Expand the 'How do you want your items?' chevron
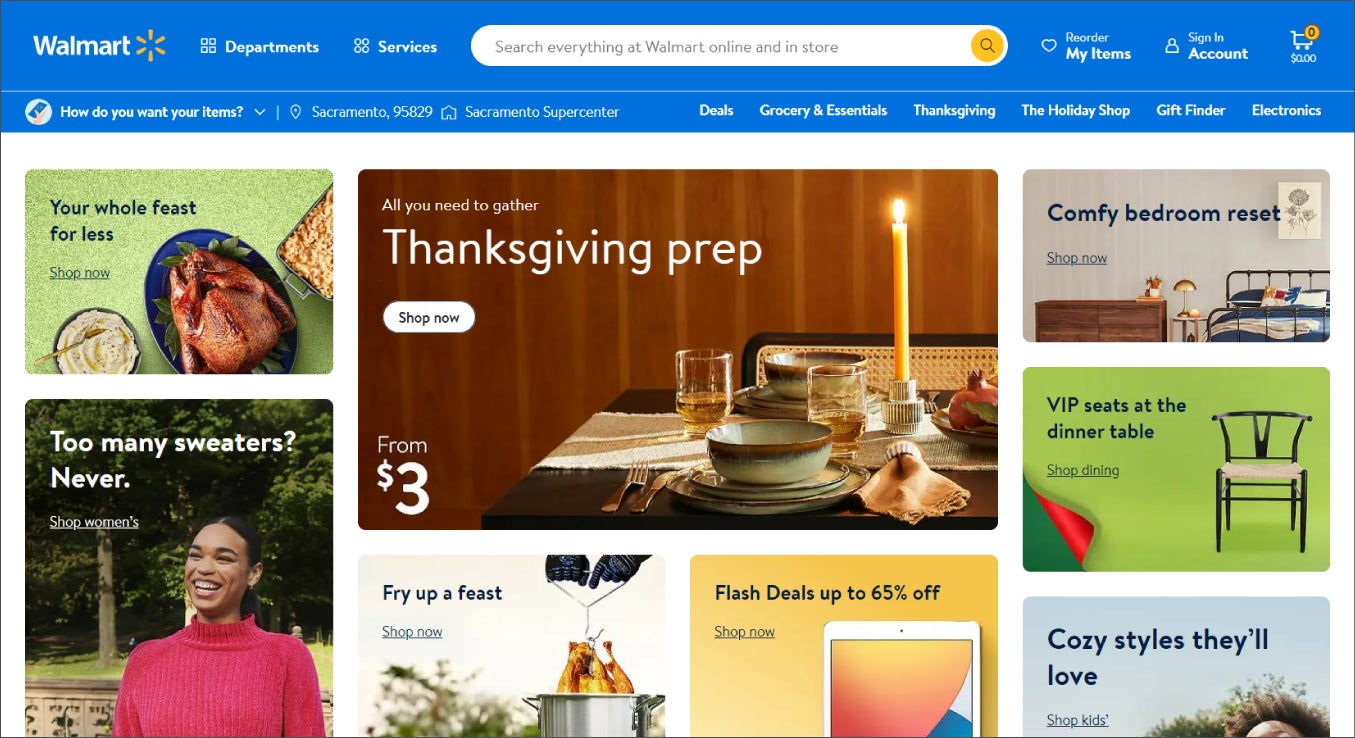1356x738 pixels. click(x=260, y=112)
